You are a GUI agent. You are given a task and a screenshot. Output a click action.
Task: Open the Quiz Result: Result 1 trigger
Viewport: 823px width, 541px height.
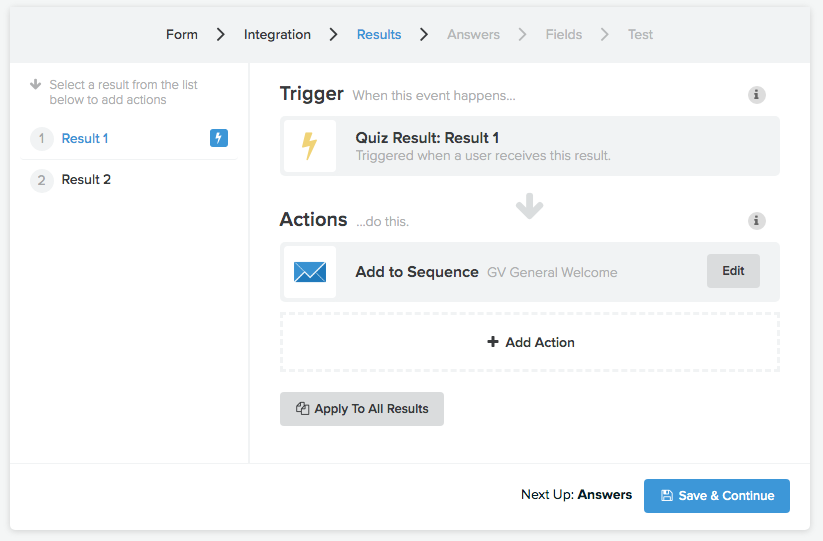tap(530, 146)
